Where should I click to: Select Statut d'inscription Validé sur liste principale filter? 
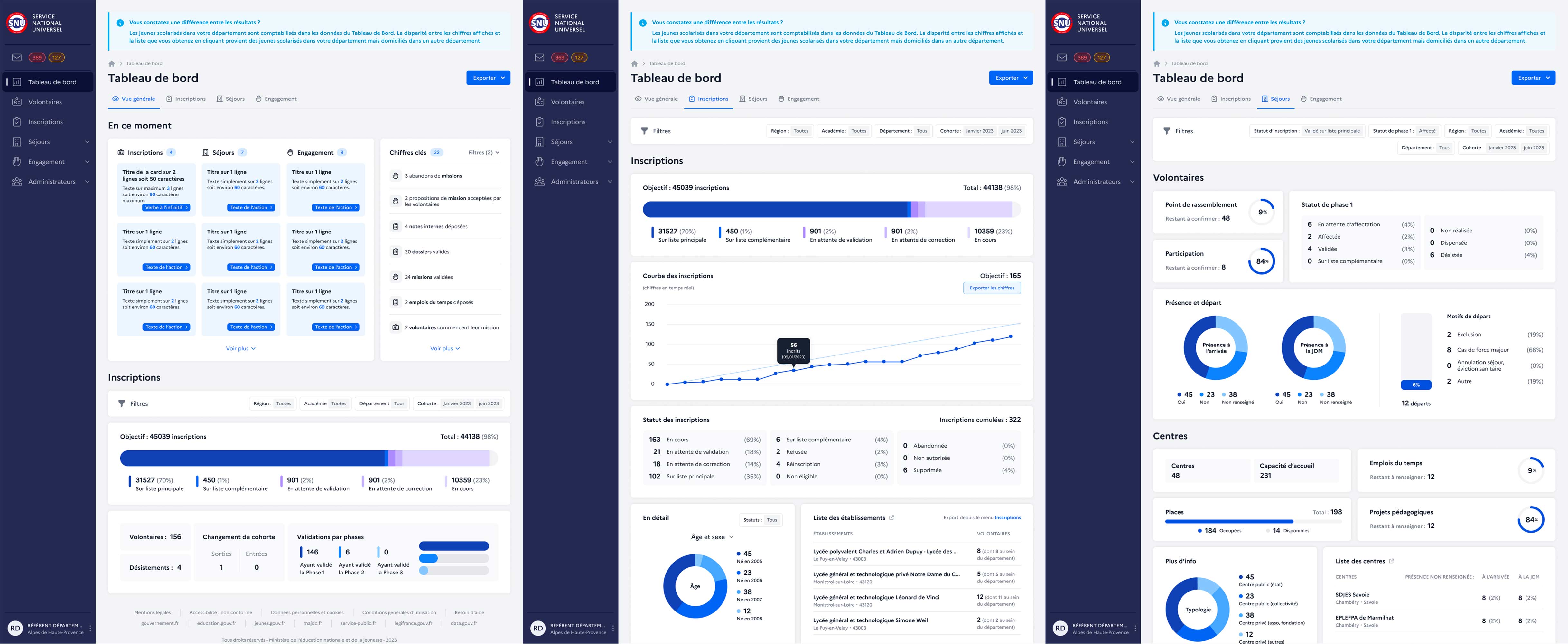coord(1306,131)
